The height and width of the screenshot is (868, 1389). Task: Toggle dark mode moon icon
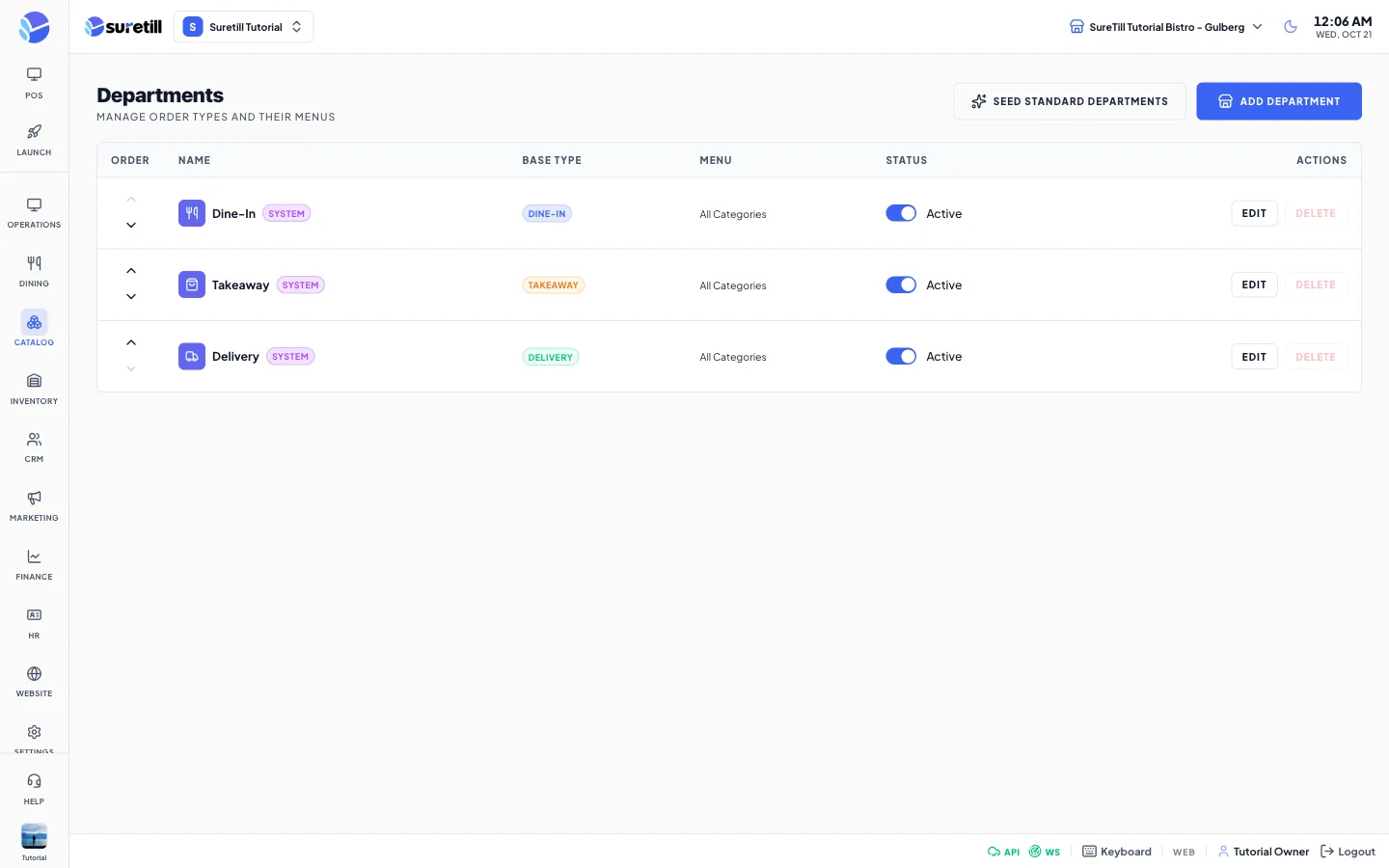[x=1291, y=27]
